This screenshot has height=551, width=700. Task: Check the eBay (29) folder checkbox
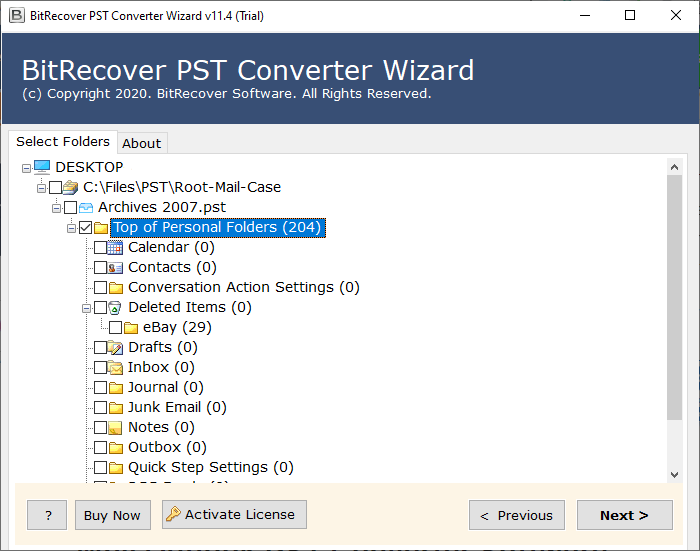tap(115, 327)
